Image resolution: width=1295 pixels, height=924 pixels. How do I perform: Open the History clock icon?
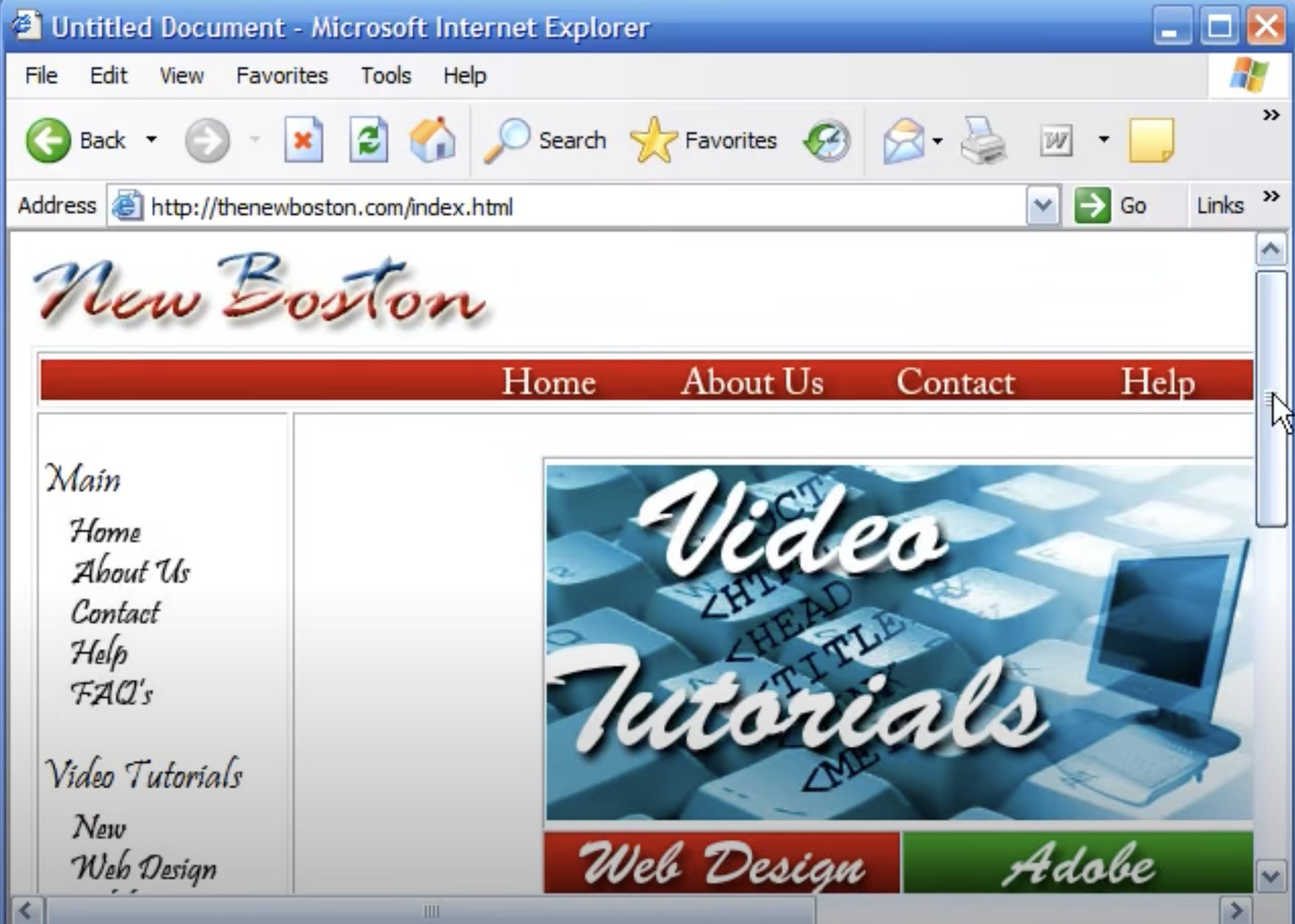(x=826, y=140)
